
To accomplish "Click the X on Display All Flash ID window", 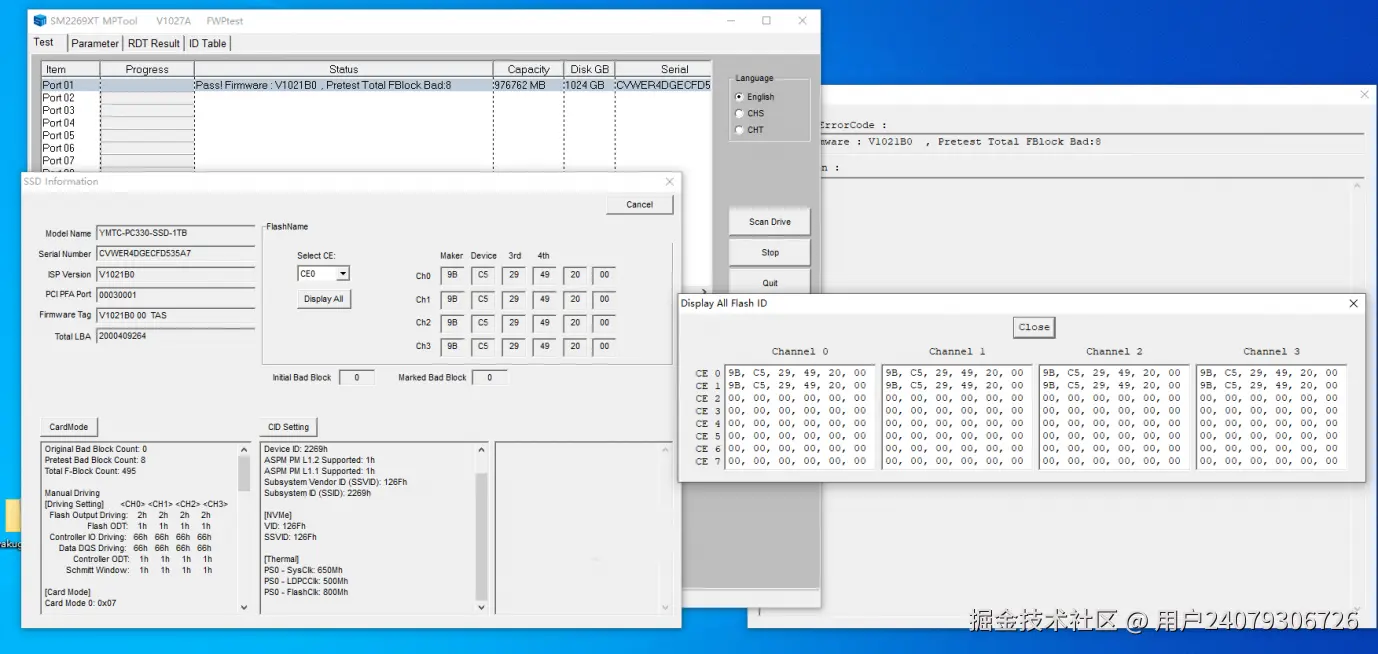I will pos(1353,303).
